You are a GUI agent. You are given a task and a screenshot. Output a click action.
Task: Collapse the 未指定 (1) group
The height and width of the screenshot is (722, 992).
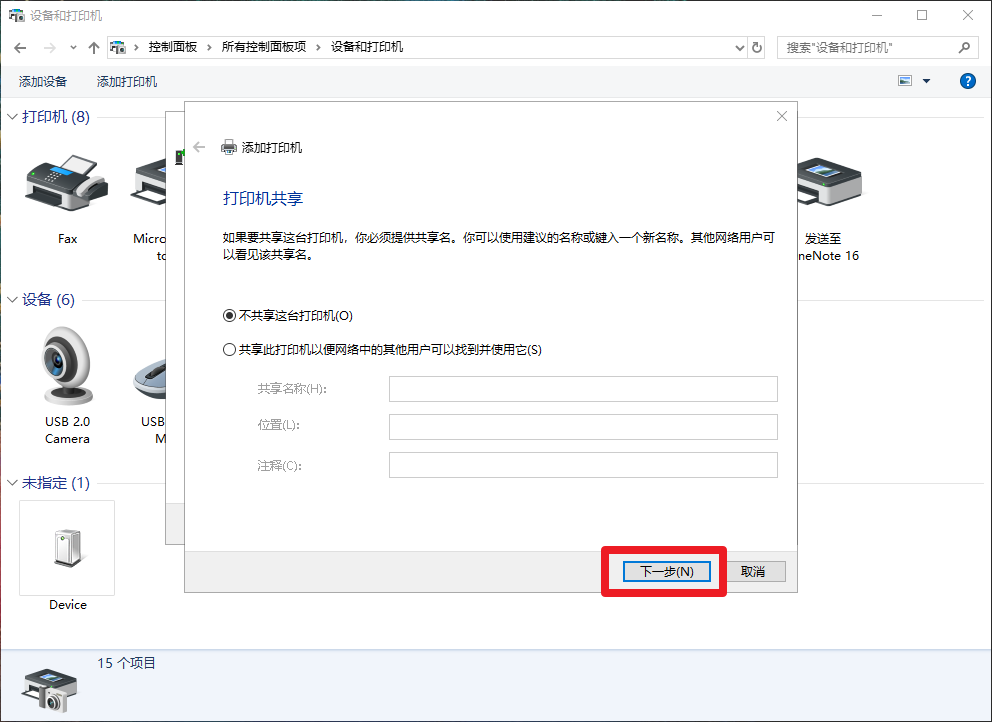[12, 483]
